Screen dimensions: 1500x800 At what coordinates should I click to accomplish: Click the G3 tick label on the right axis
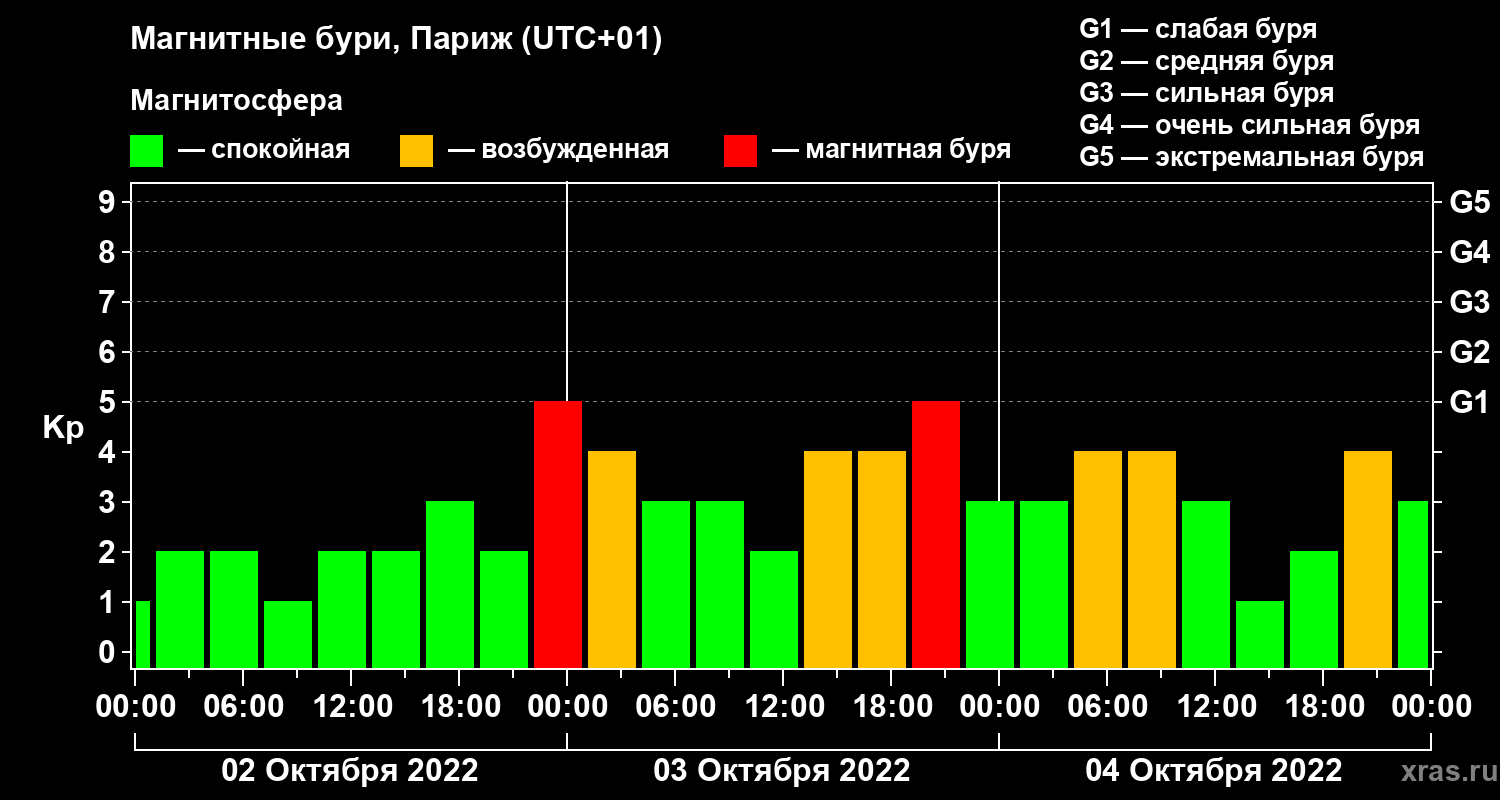point(1469,303)
